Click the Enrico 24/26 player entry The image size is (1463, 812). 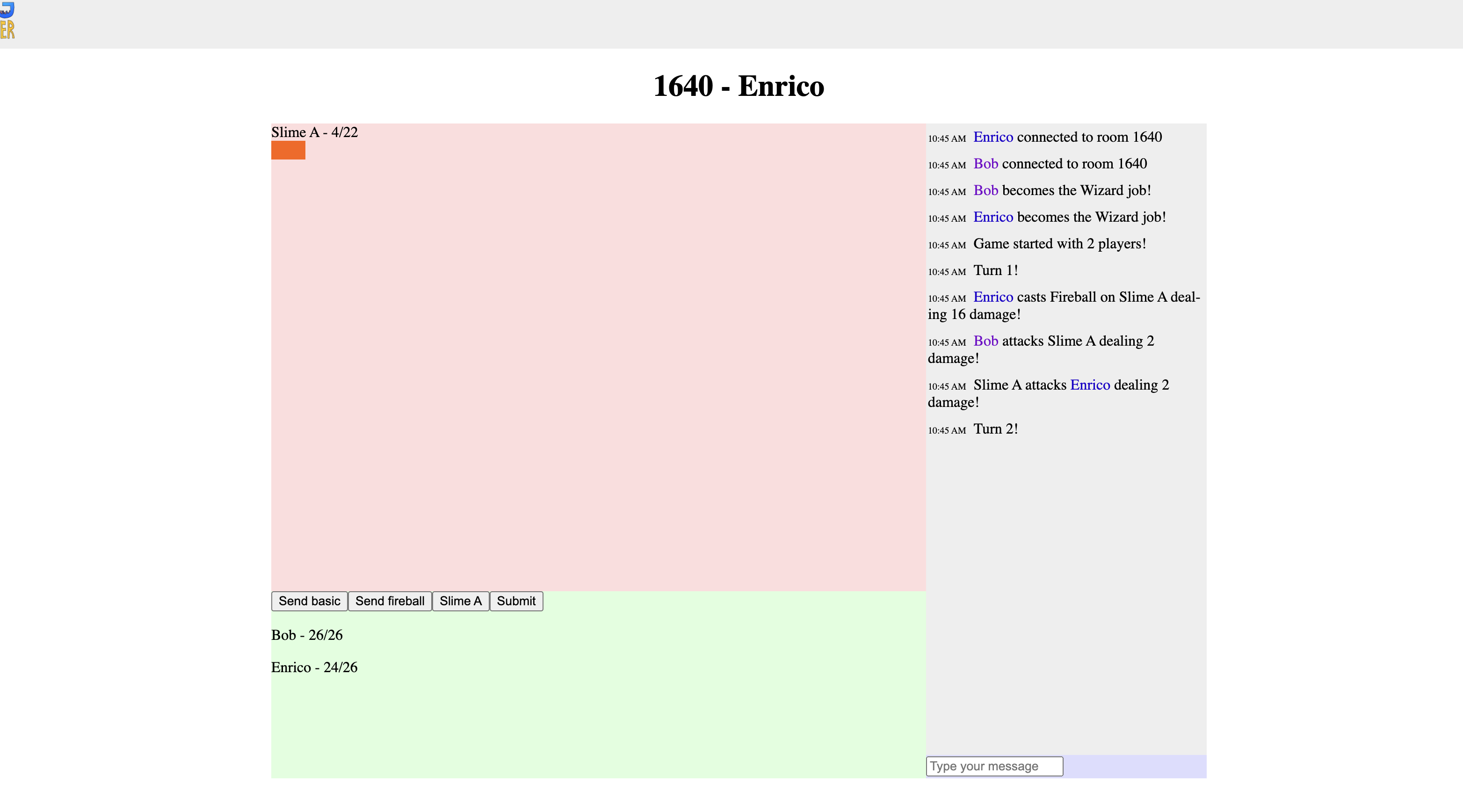point(314,667)
